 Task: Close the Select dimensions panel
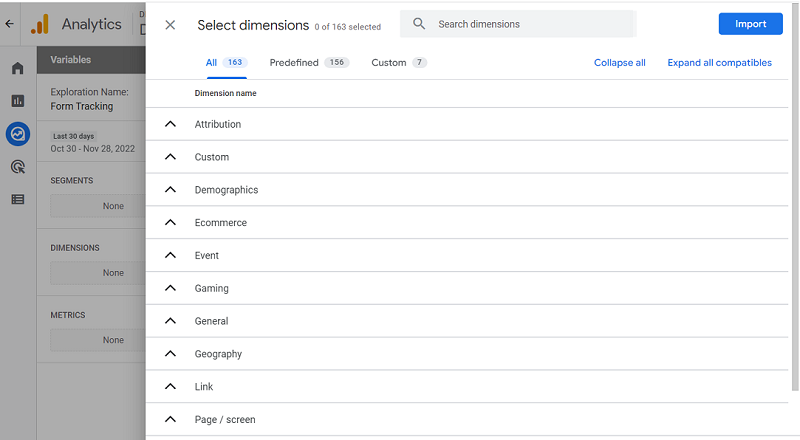tap(170, 24)
